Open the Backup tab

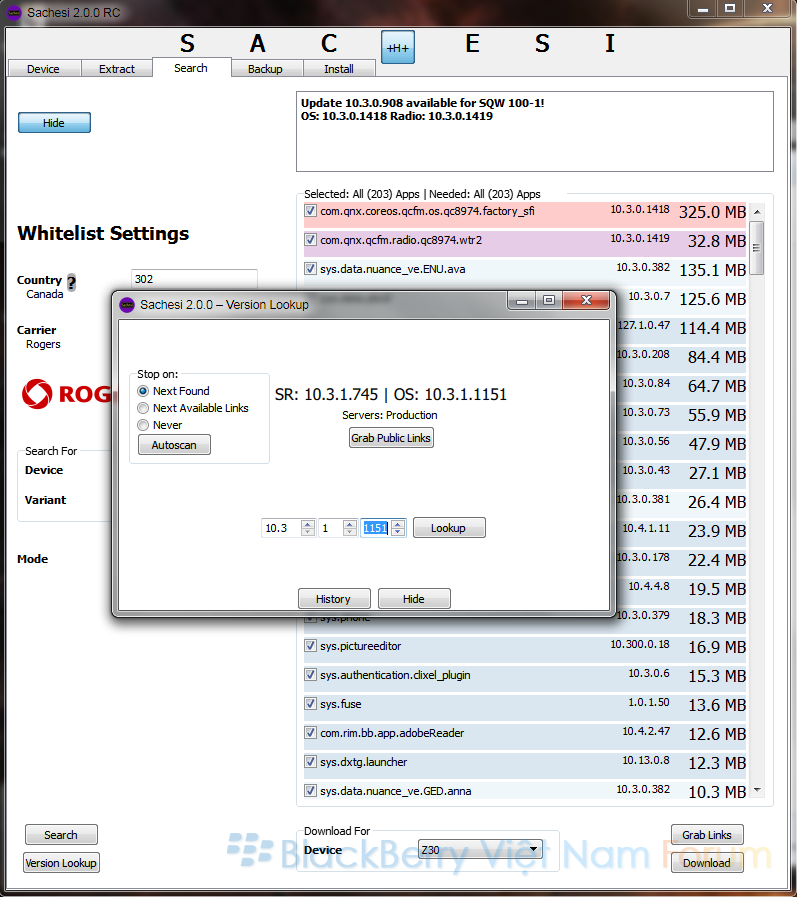[265, 69]
